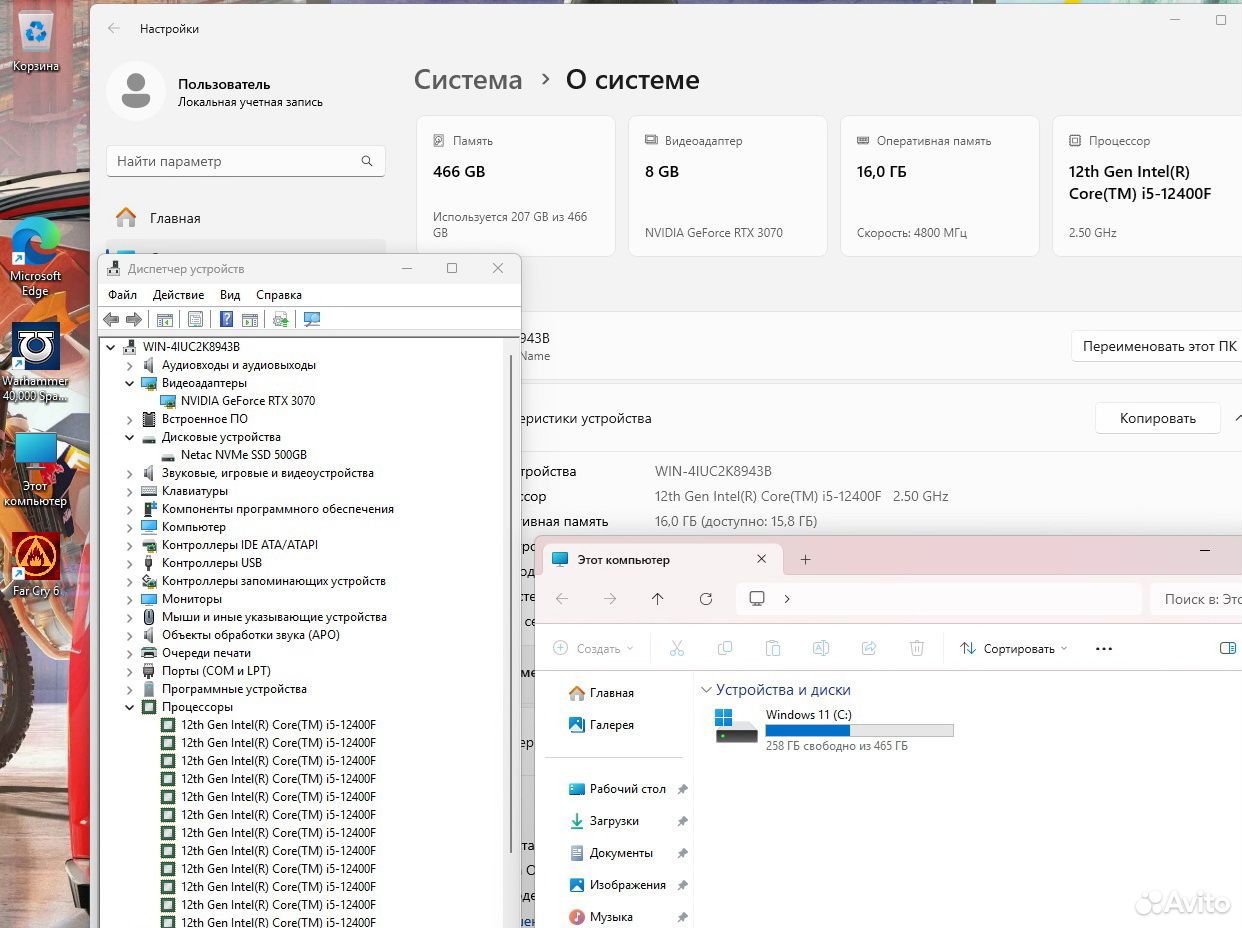The width and height of the screenshot is (1242, 928).
Task: Click the Найти параметр search field
Action: click(x=246, y=161)
